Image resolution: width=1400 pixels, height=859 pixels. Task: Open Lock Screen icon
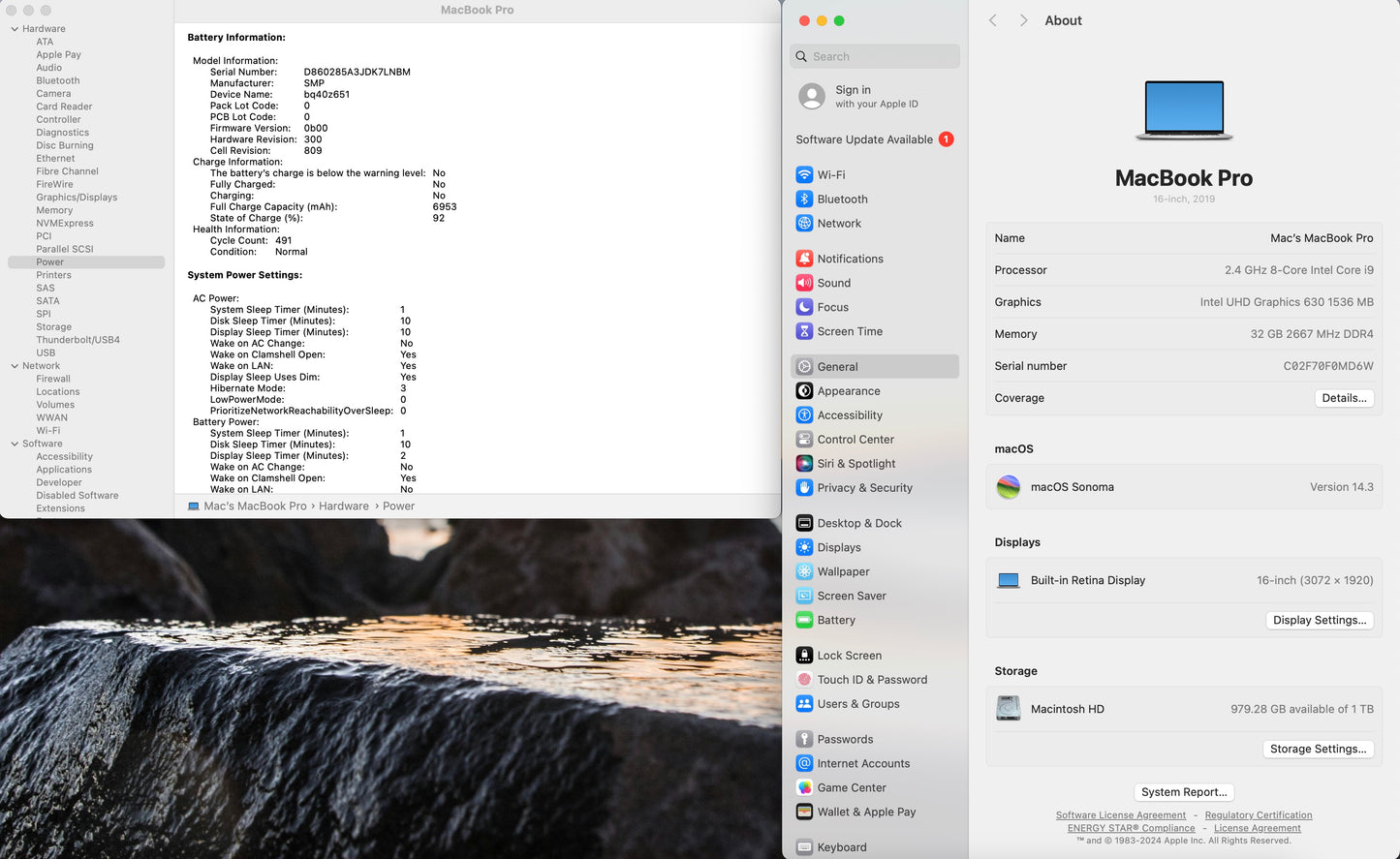(804, 656)
